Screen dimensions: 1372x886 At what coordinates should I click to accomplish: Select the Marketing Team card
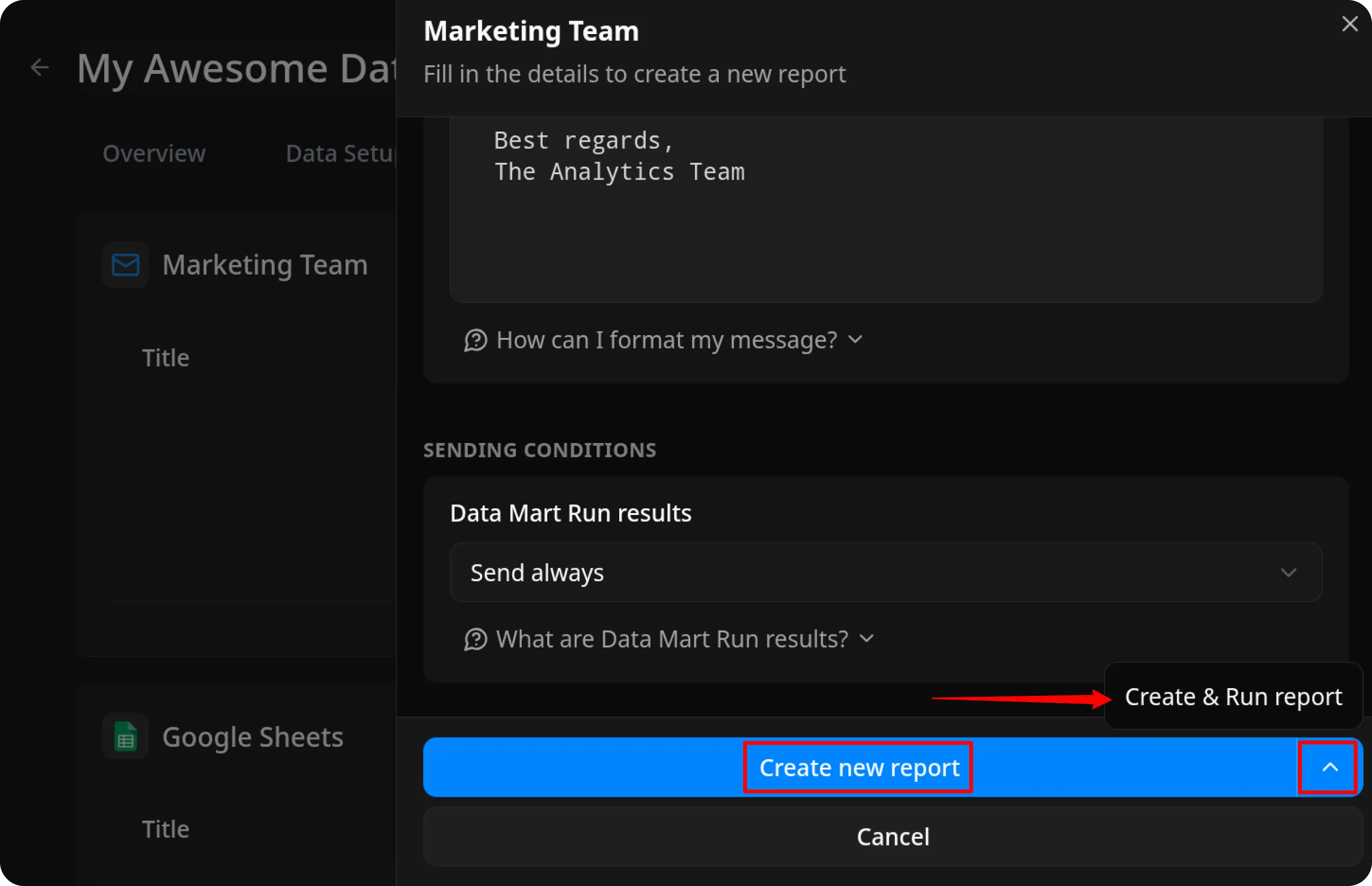tap(236, 264)
